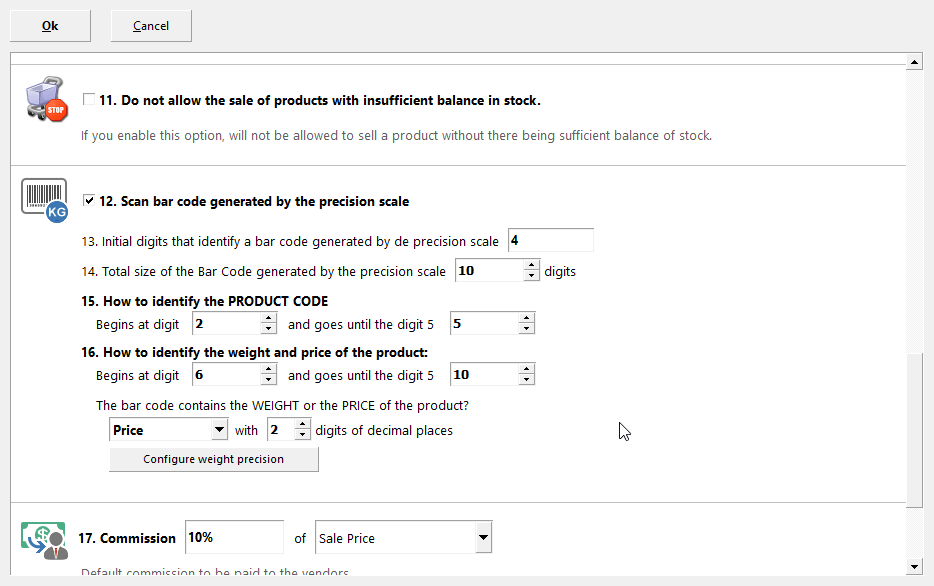Click the initial digits input field

550,241
